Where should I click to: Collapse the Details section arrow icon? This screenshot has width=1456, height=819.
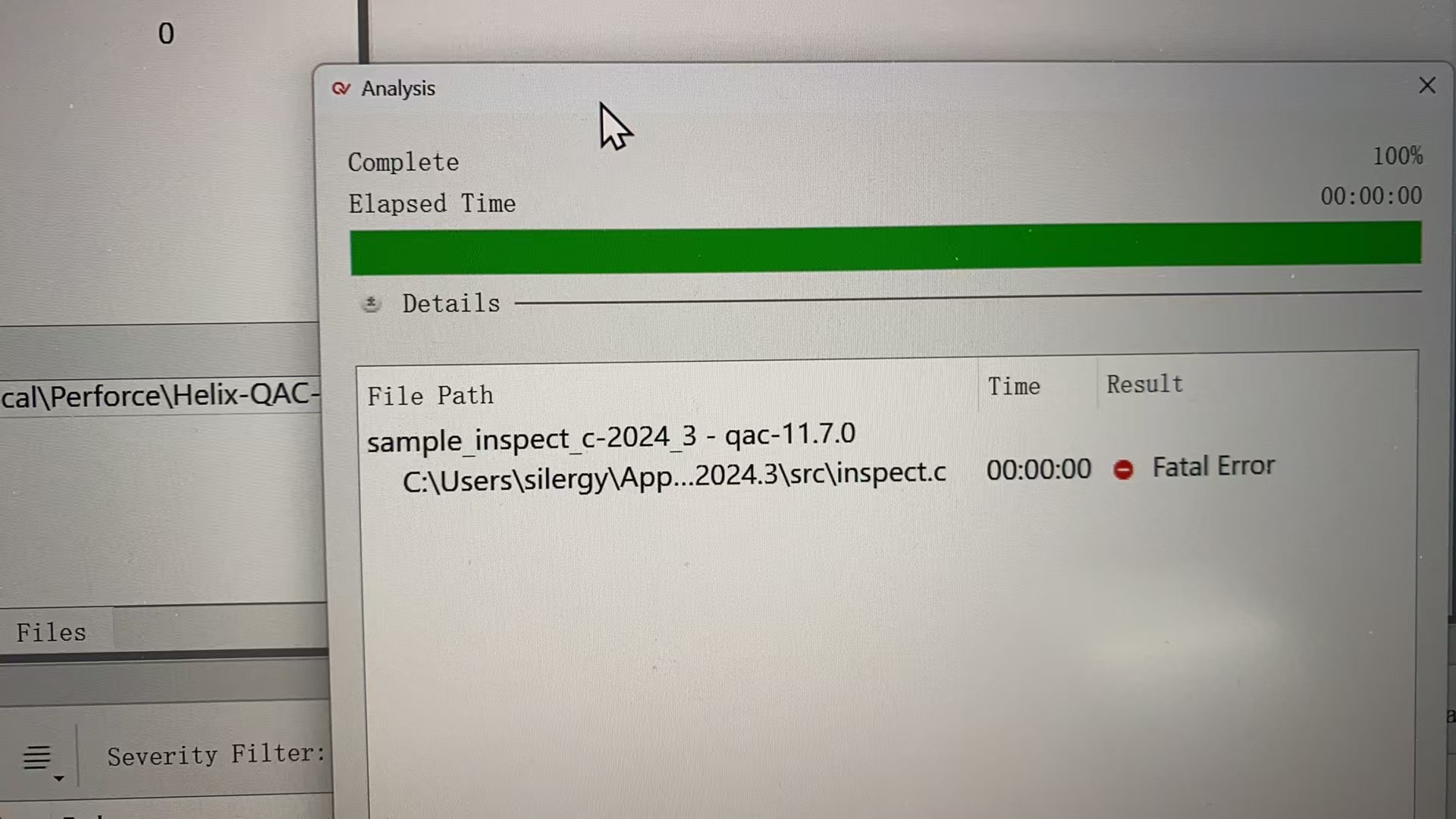pyautogui.click(x=371, y=305)
